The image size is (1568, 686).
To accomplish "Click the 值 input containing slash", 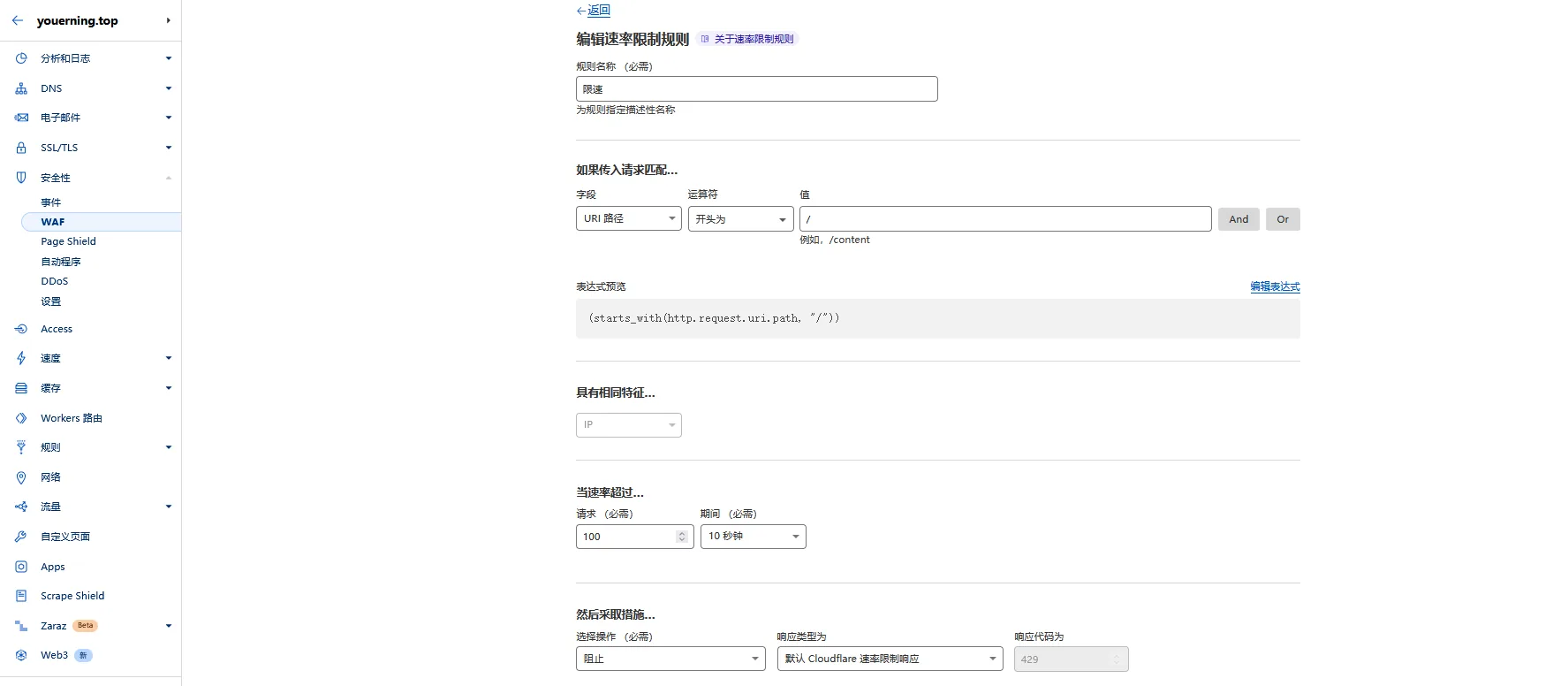I will 1005,219.
